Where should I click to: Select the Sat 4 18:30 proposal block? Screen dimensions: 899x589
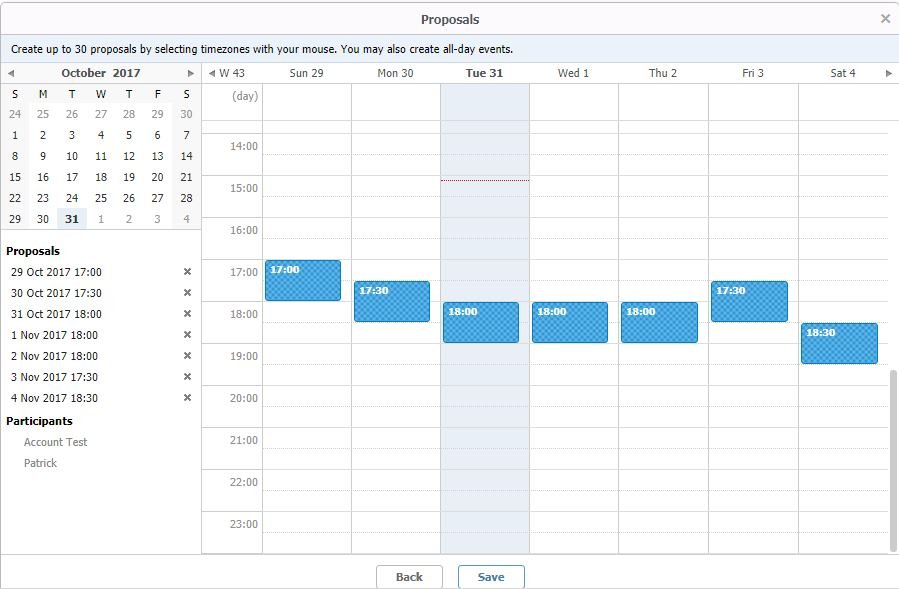coord(839,344)
